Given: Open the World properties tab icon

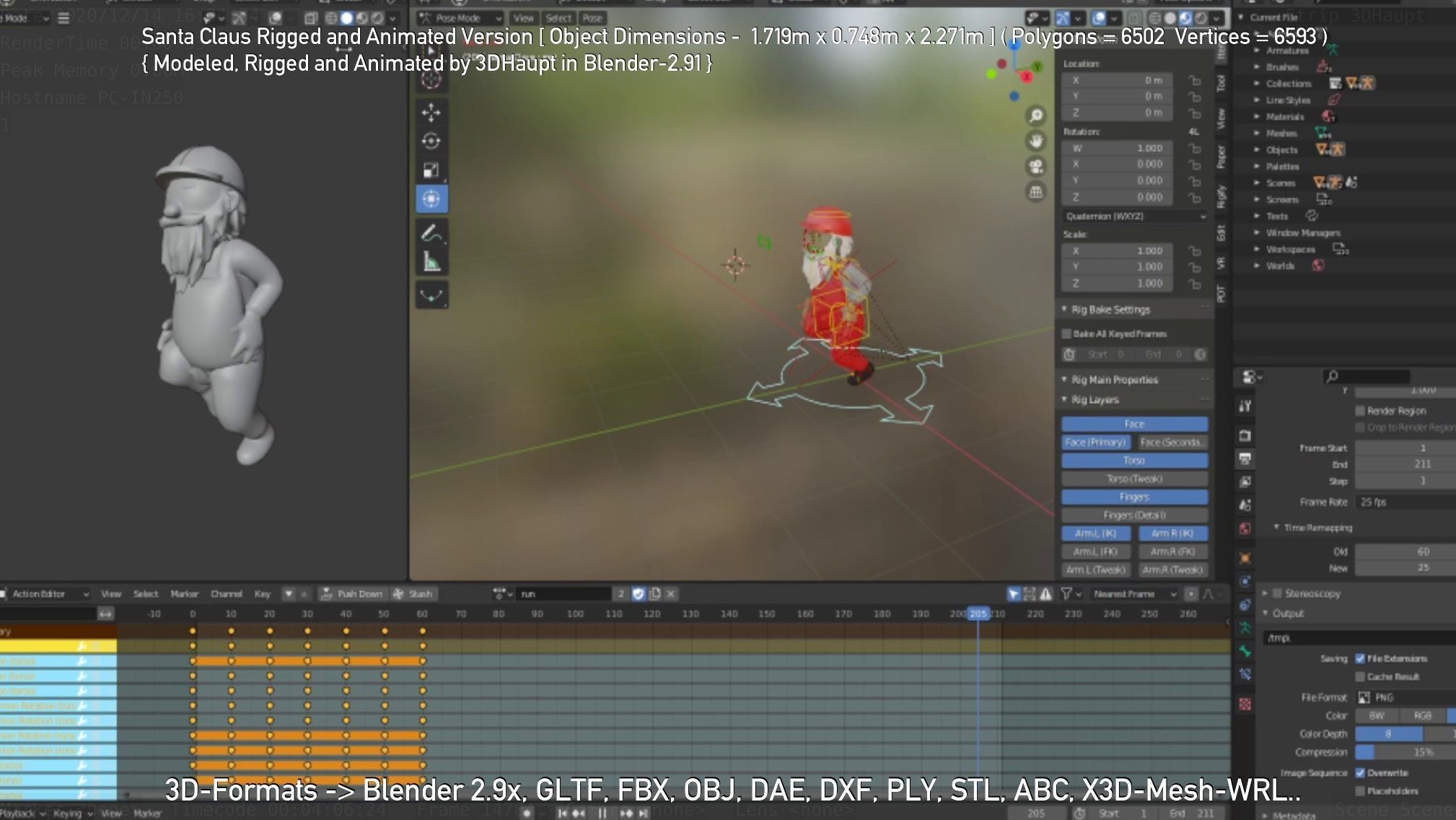Looking at the screenshot, I should (x=1245, y=528).
